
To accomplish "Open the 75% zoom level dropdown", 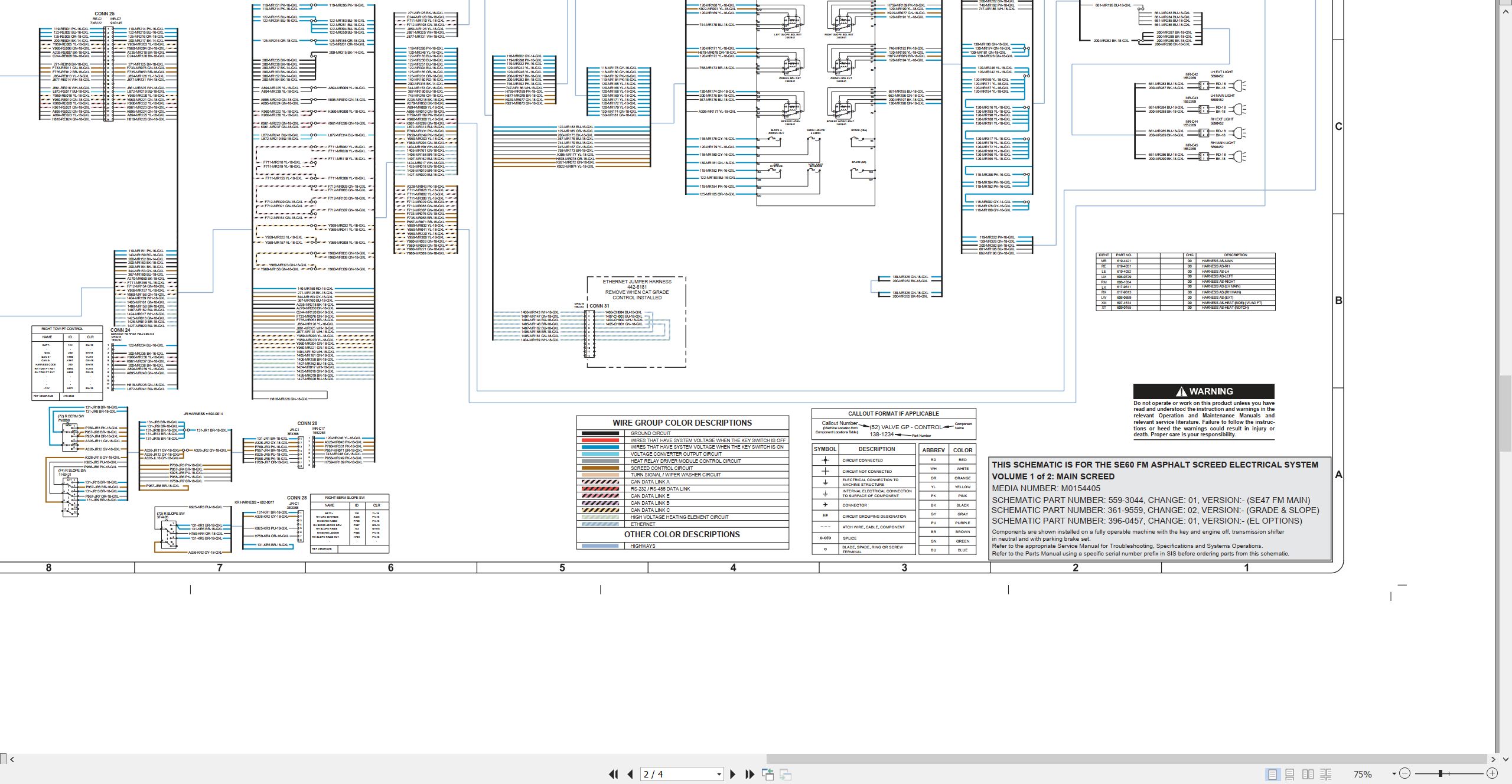I will click(1394, 774).
